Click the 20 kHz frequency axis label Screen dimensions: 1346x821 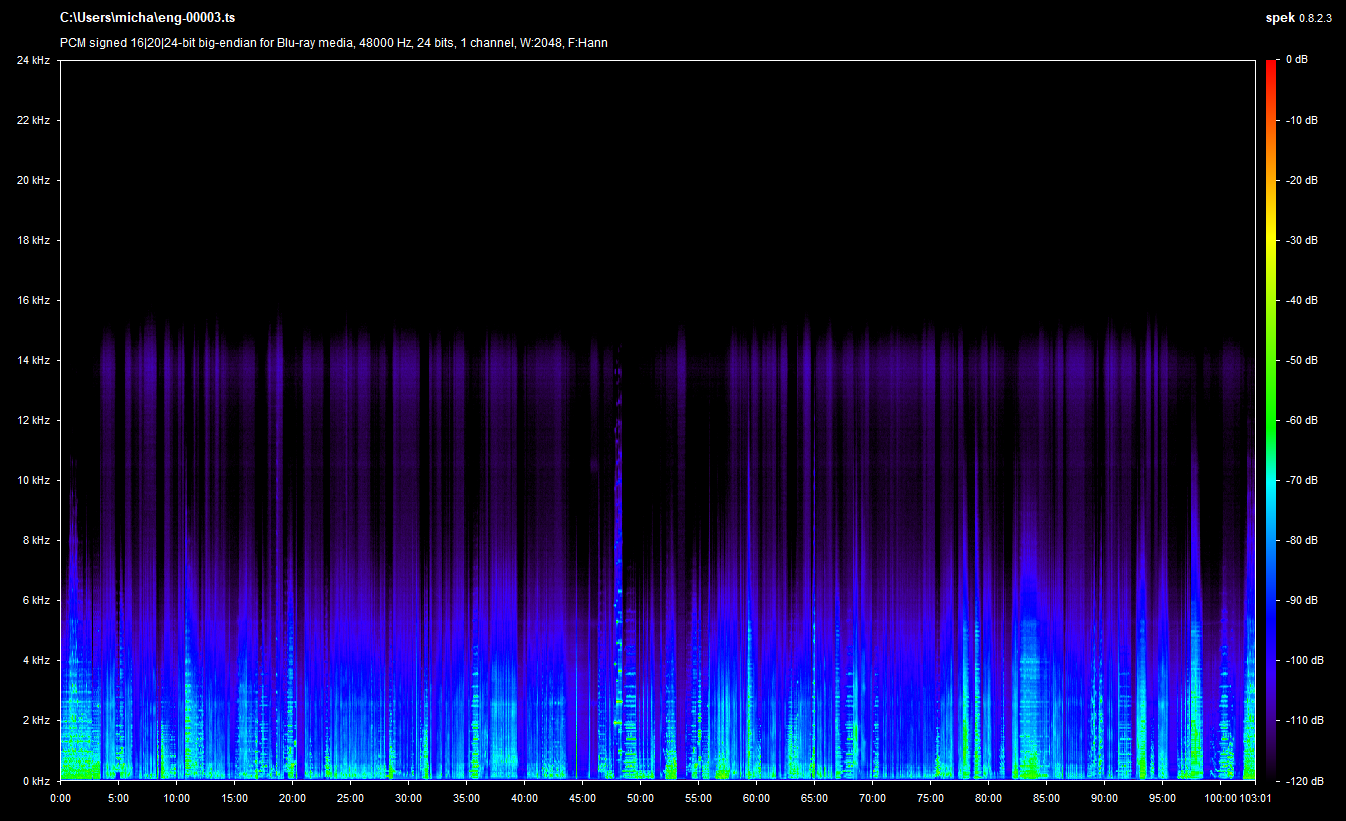click(33, 180)
